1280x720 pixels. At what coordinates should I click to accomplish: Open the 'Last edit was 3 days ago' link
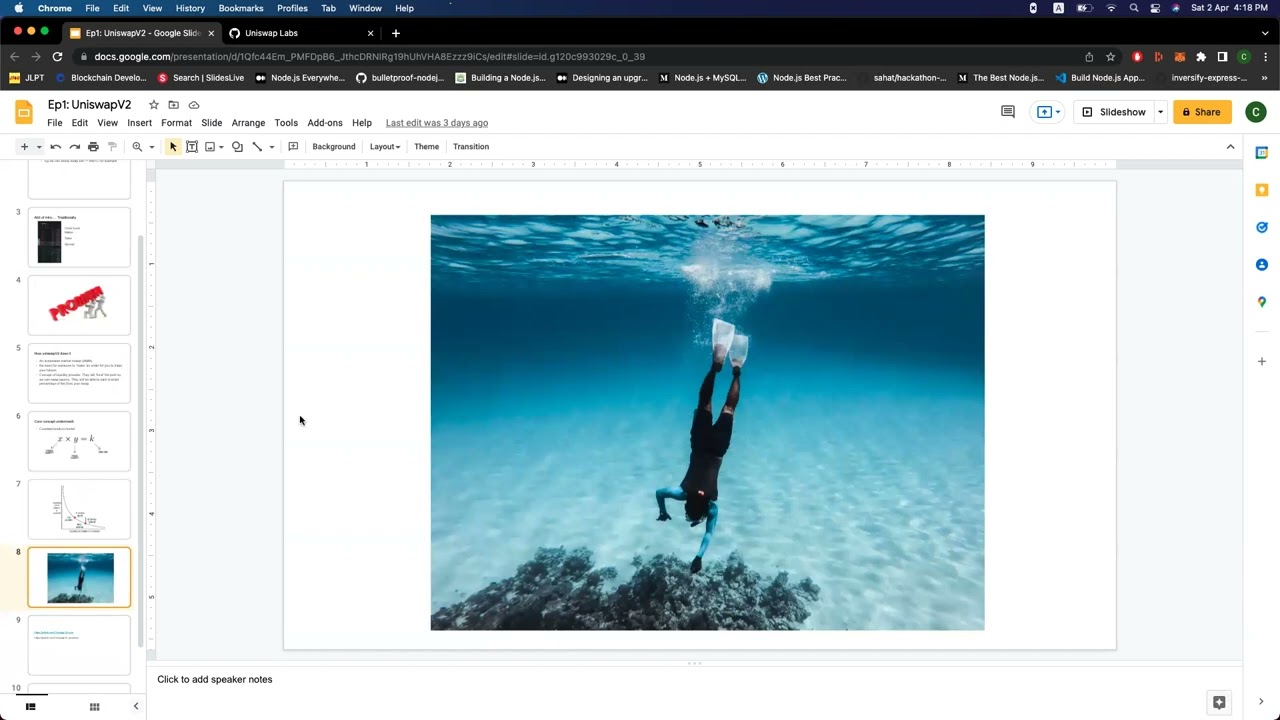point(437,123)
